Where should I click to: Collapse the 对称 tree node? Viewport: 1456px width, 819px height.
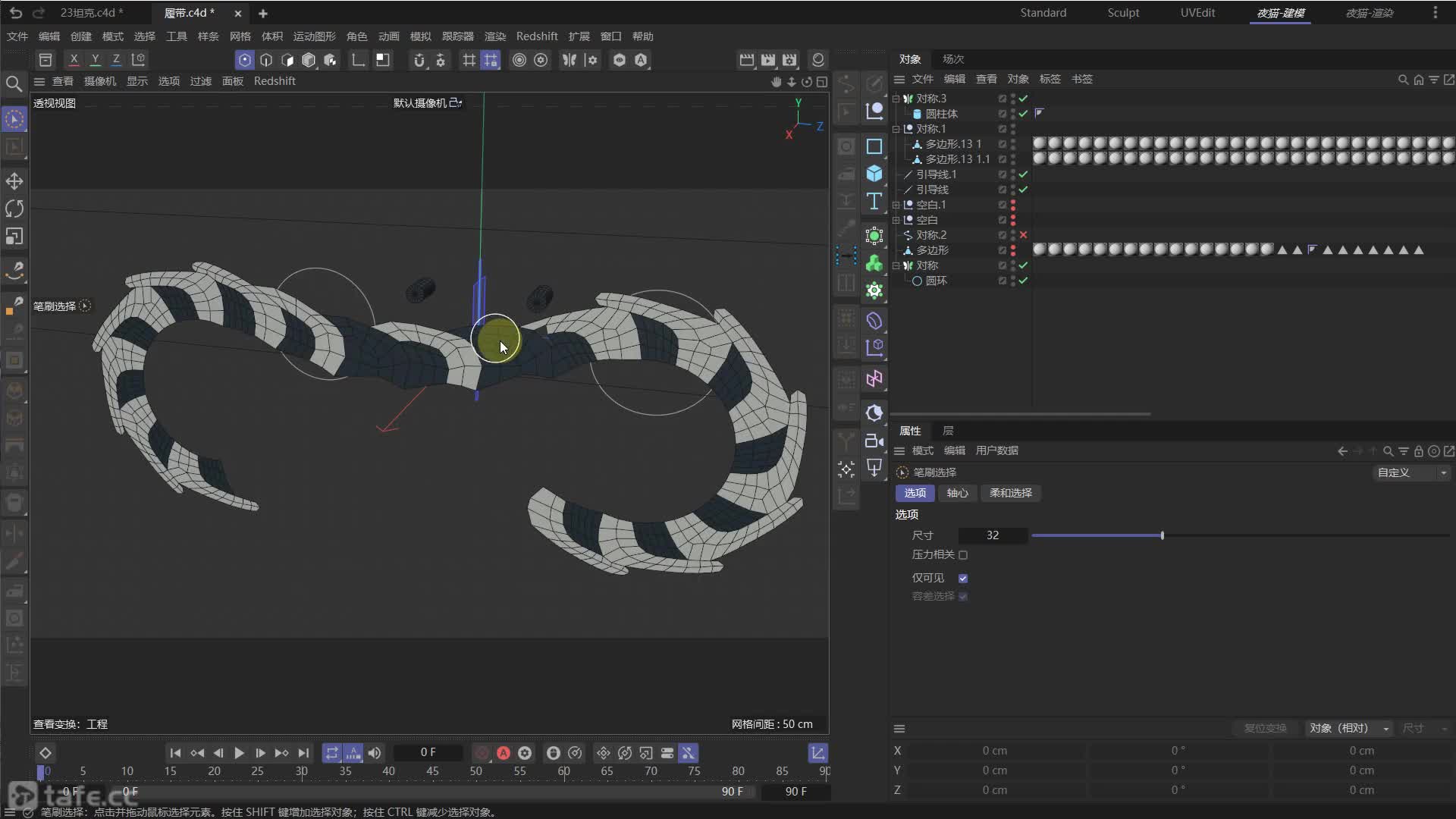896,265
